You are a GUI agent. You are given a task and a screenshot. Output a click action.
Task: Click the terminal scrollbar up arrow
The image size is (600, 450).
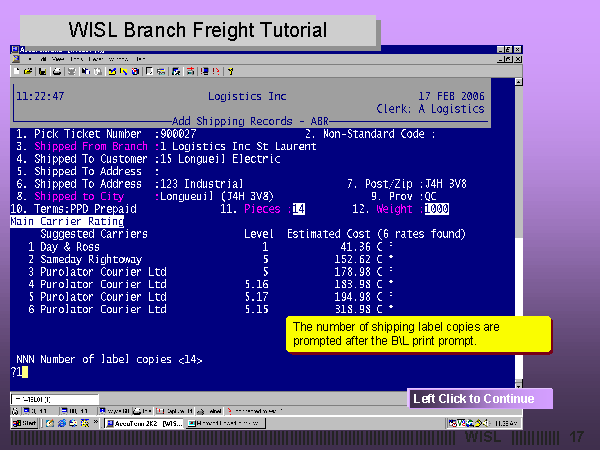(518, 82)
